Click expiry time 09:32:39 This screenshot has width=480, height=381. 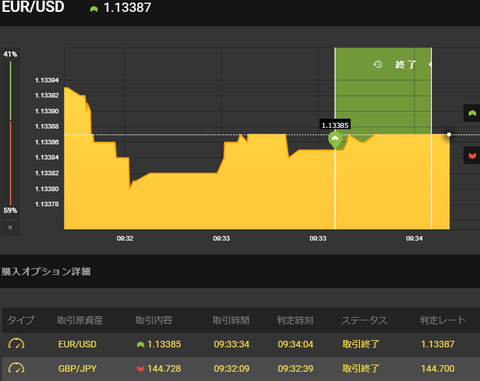coord(295,368)
